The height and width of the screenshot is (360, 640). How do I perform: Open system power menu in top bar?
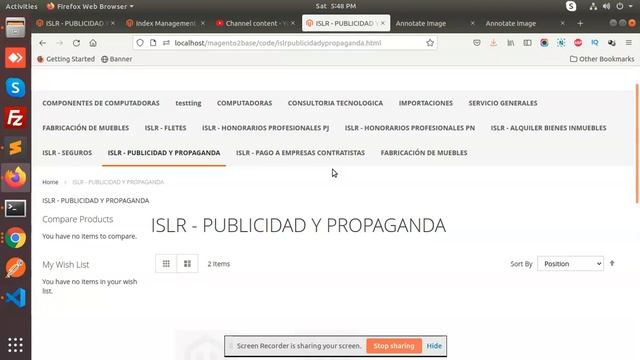(624, 6)
